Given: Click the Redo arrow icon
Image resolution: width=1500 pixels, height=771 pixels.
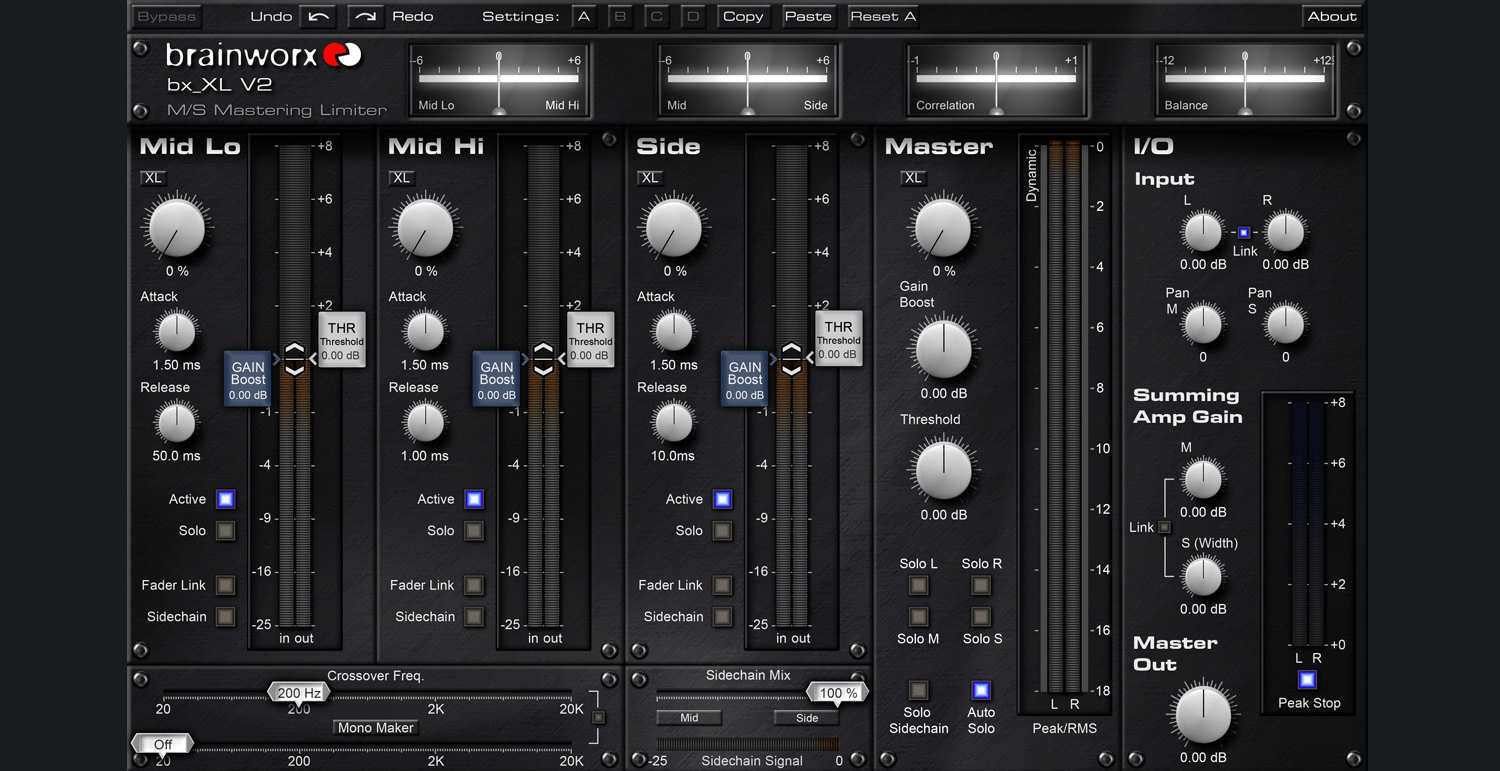Looking at the screenshot, I should (366, 16).
